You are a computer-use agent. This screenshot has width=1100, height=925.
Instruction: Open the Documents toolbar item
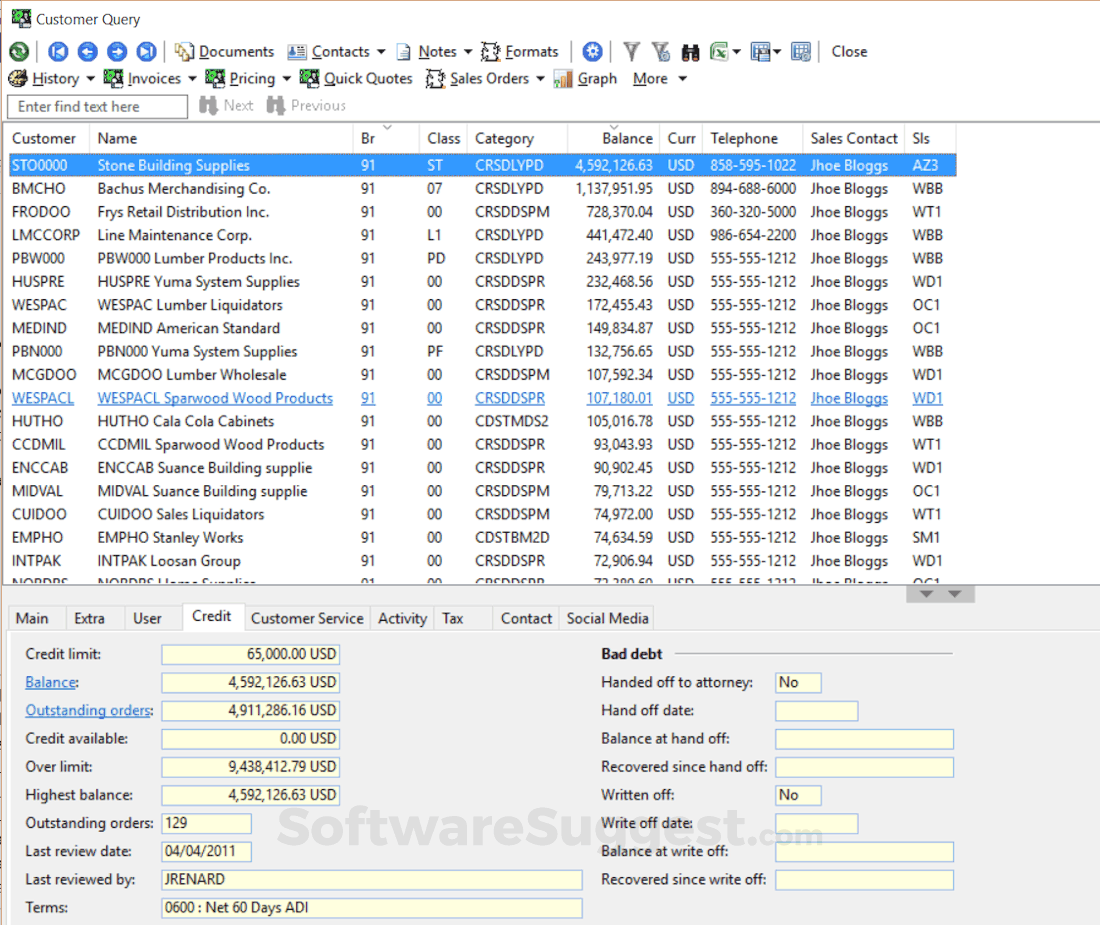(x=224, y=52)
